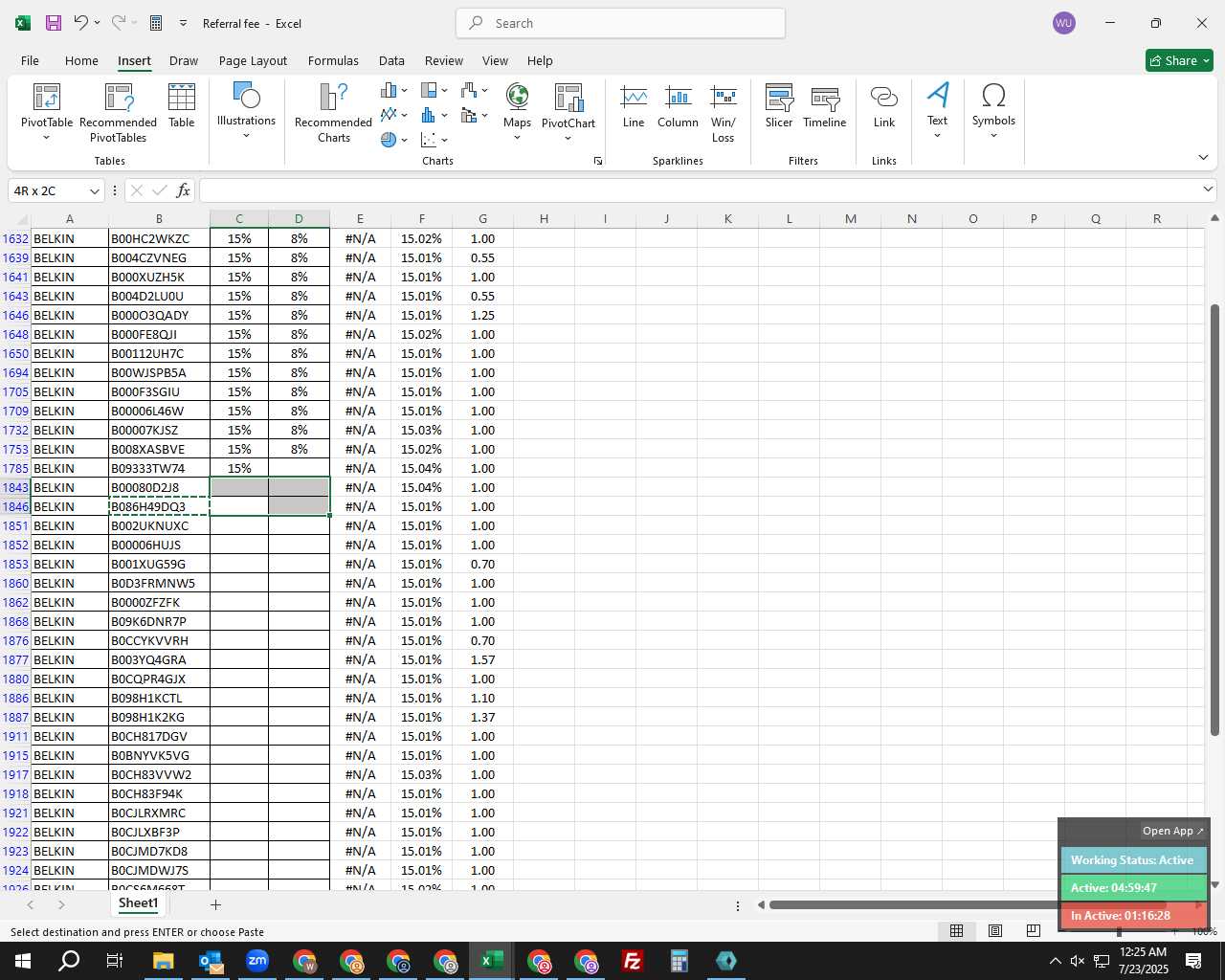Switch to the Page Layout tab
The width and height of the screenshot is (1225, 980).
pyautogui.click(x=253, y=60)
